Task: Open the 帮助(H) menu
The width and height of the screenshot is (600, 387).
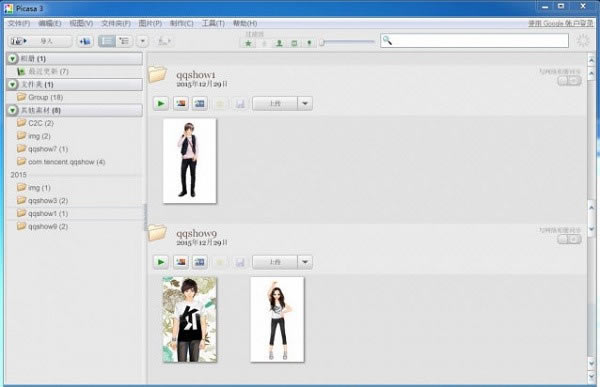Action: point(245,23)
